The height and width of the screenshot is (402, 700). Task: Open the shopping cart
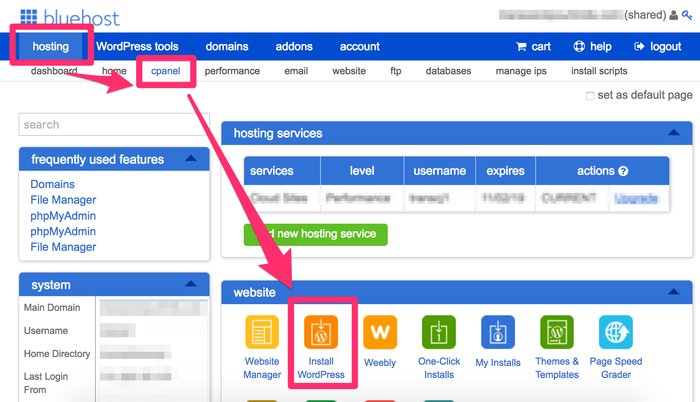533,46
